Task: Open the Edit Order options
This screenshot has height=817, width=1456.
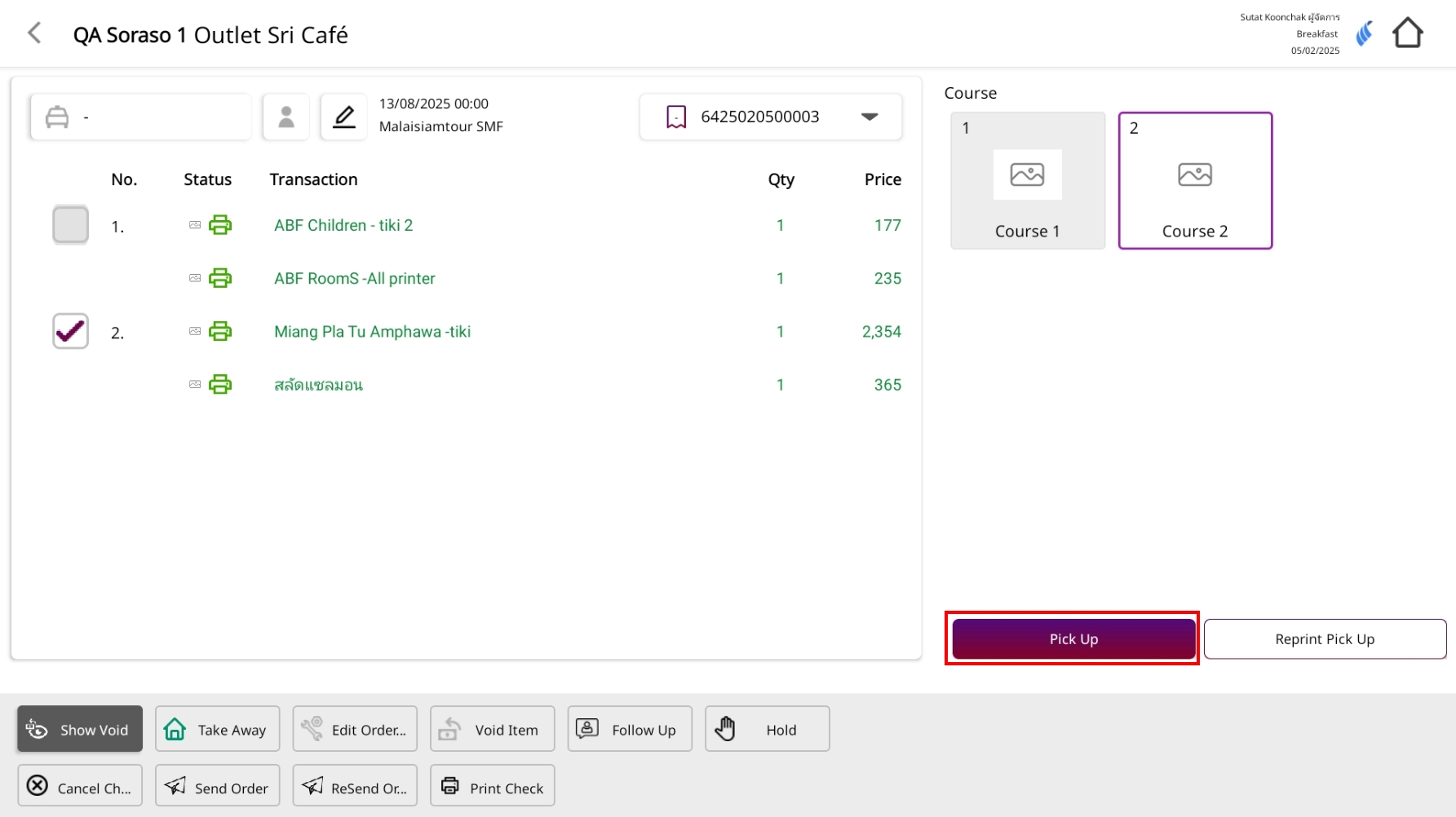Action: (355, 729)
